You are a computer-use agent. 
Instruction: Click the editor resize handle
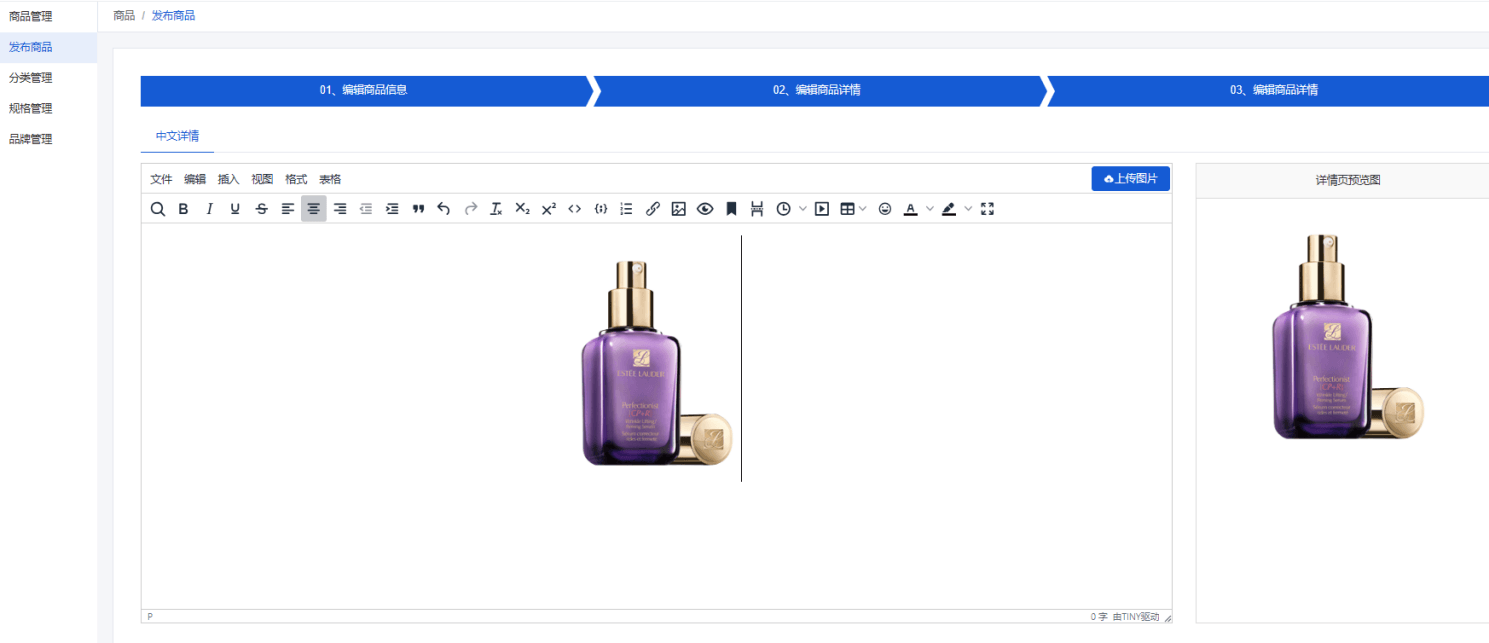click(x=1167, y=618)
